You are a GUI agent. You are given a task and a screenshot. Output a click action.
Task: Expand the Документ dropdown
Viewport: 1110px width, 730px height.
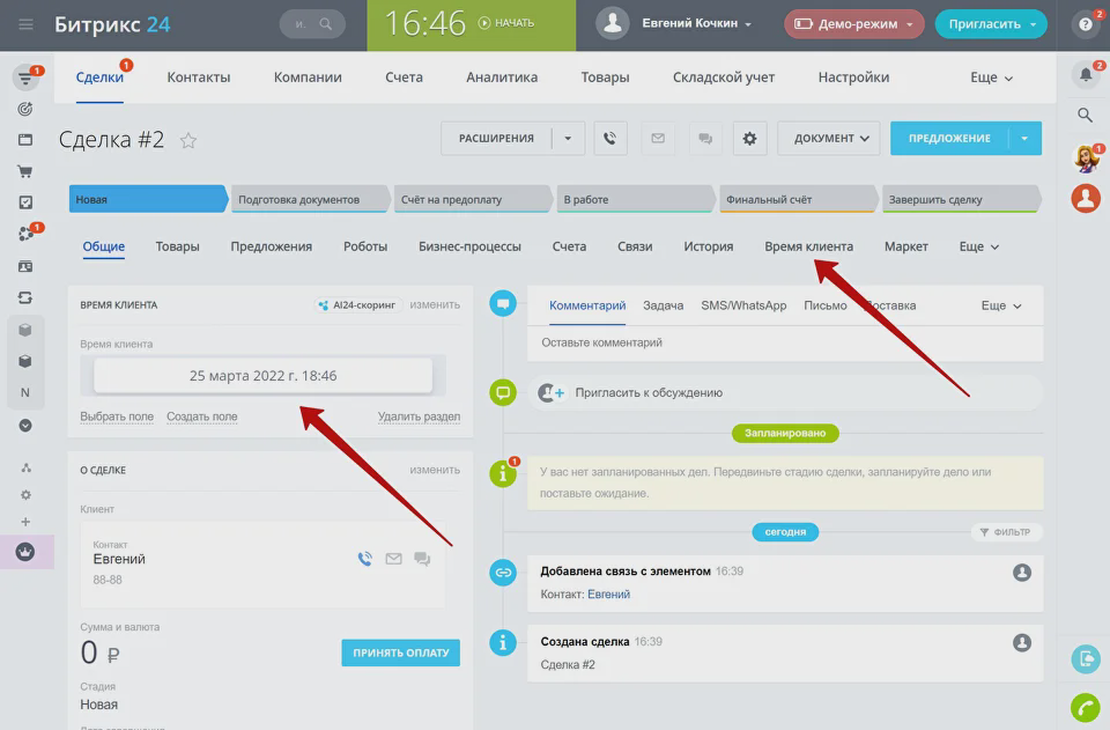coord(831,139)
